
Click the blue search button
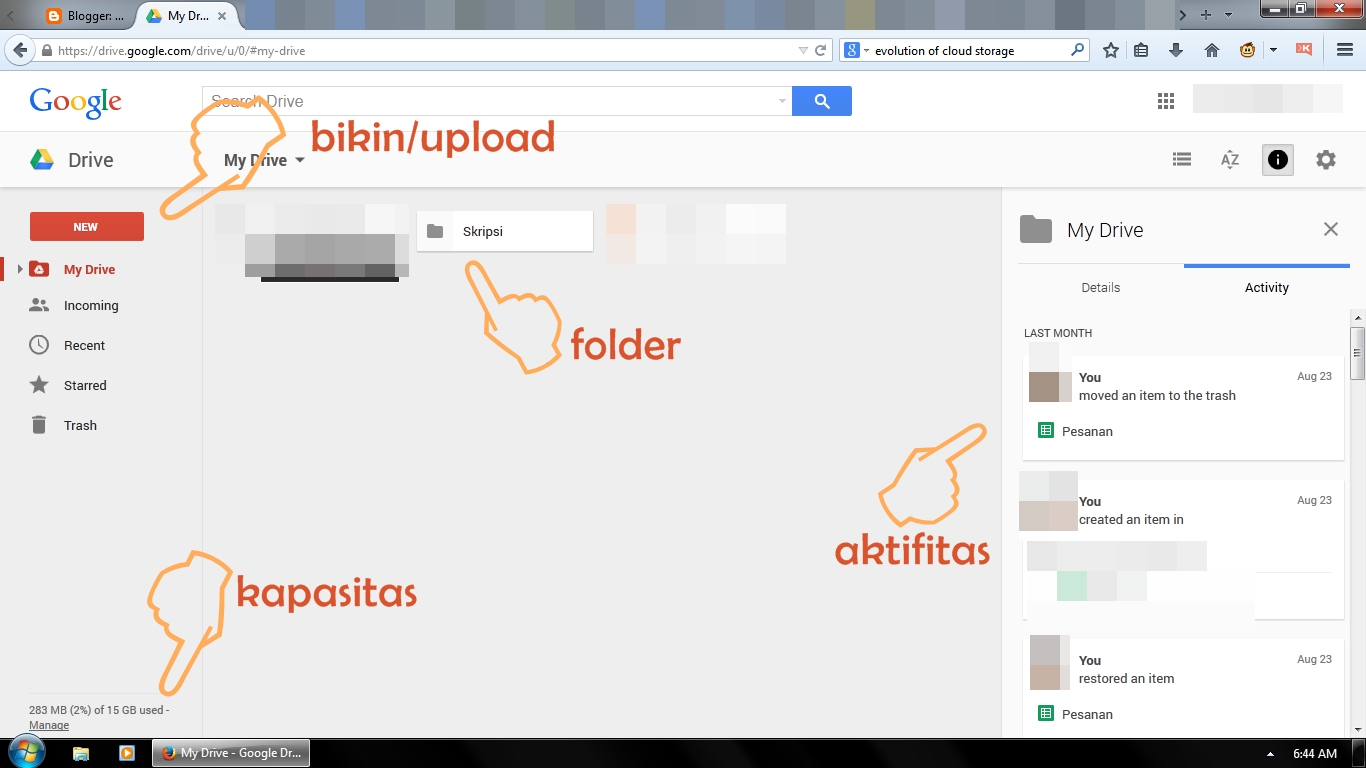[x=822, y=101]
